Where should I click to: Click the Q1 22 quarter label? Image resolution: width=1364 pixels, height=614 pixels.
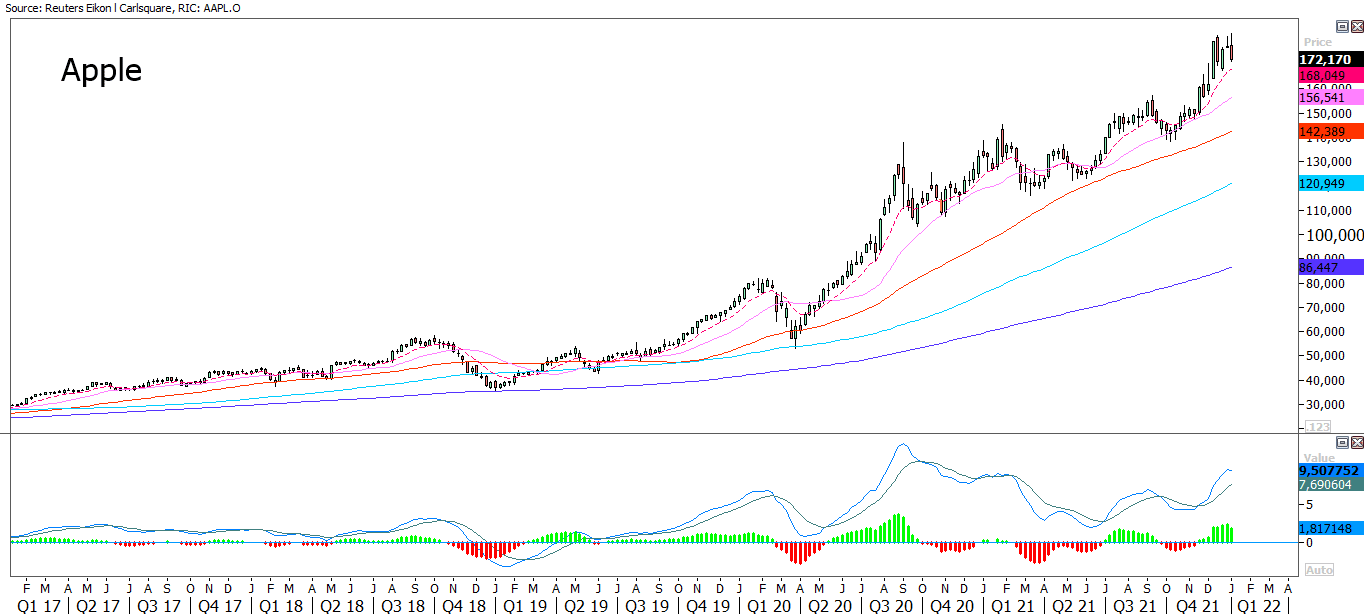1259,605
